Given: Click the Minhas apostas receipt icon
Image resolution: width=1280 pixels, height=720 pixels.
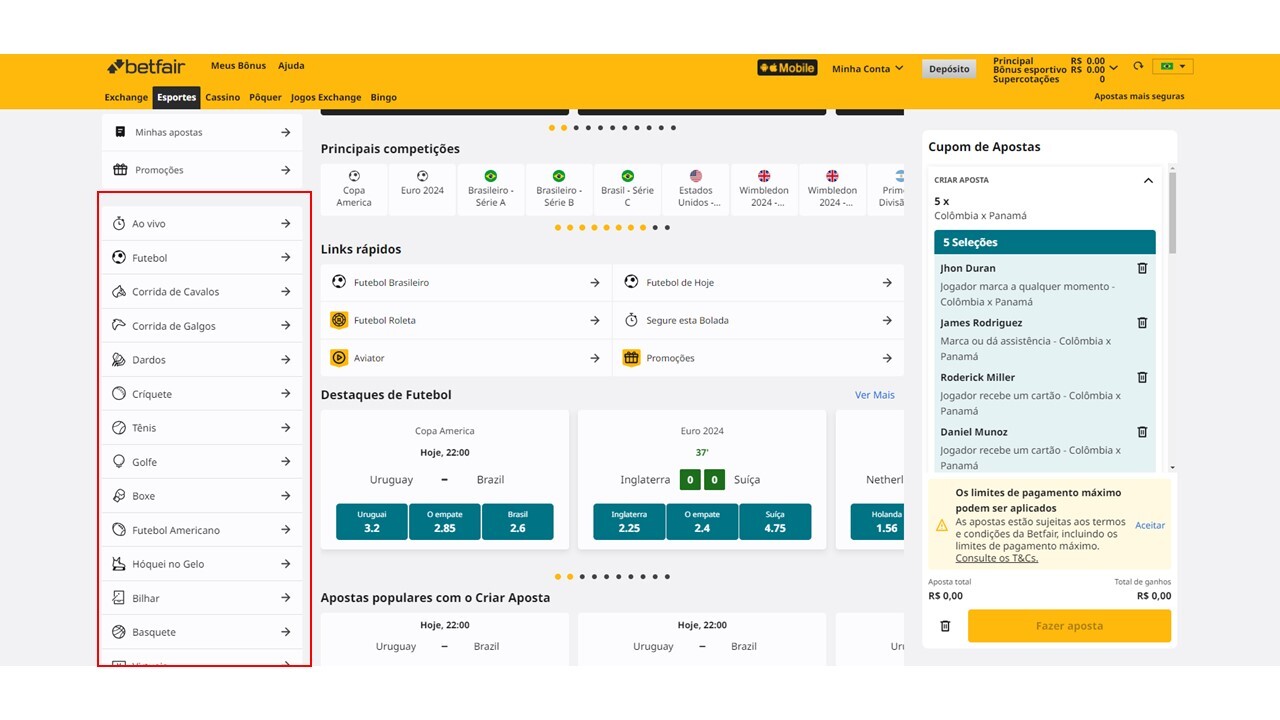Looking at the screenshot, I should [120, 132].
